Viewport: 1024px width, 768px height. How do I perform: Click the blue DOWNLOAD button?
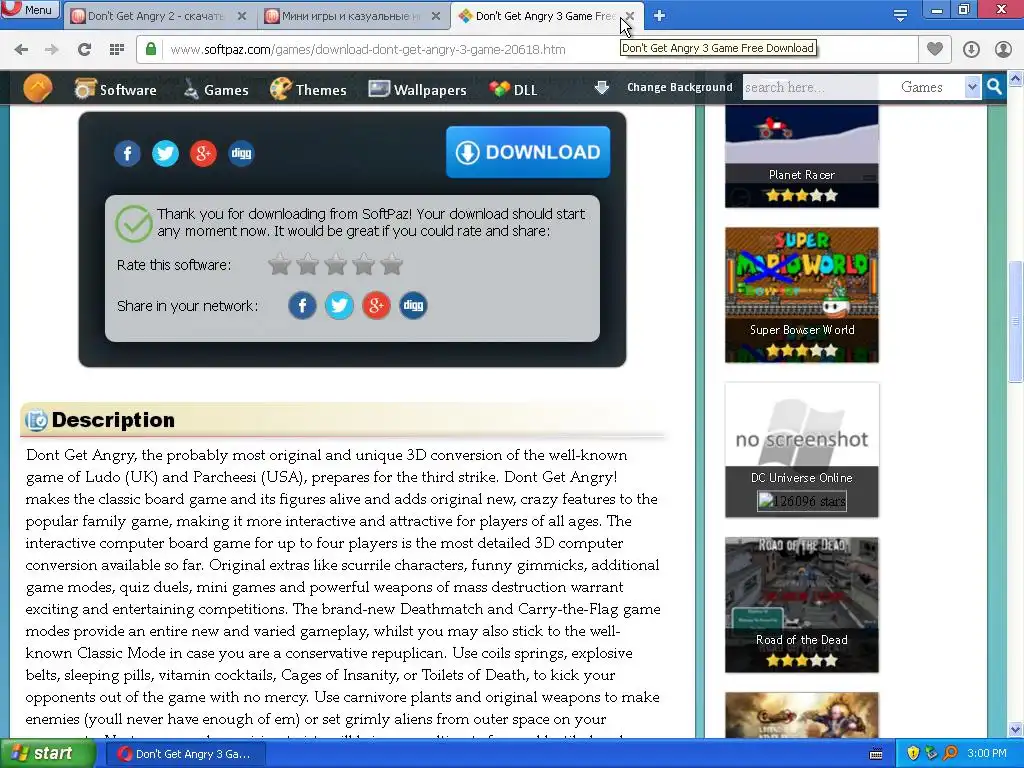coord(528,152)
